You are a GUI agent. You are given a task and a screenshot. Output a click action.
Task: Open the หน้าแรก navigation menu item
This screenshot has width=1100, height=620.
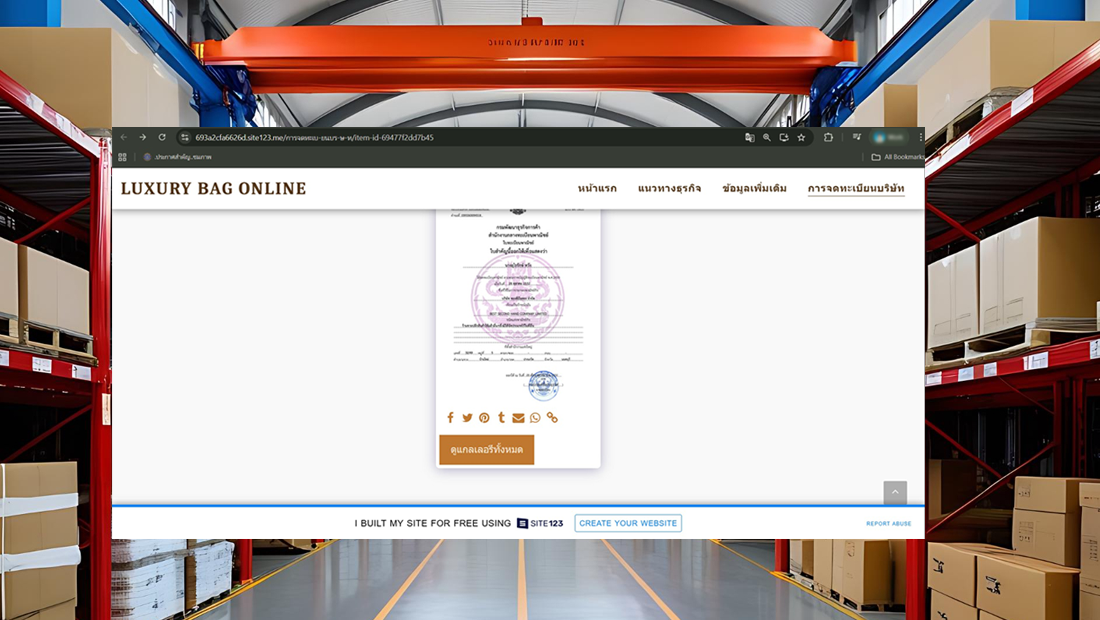pyautogui.click(x=597, y=189)
